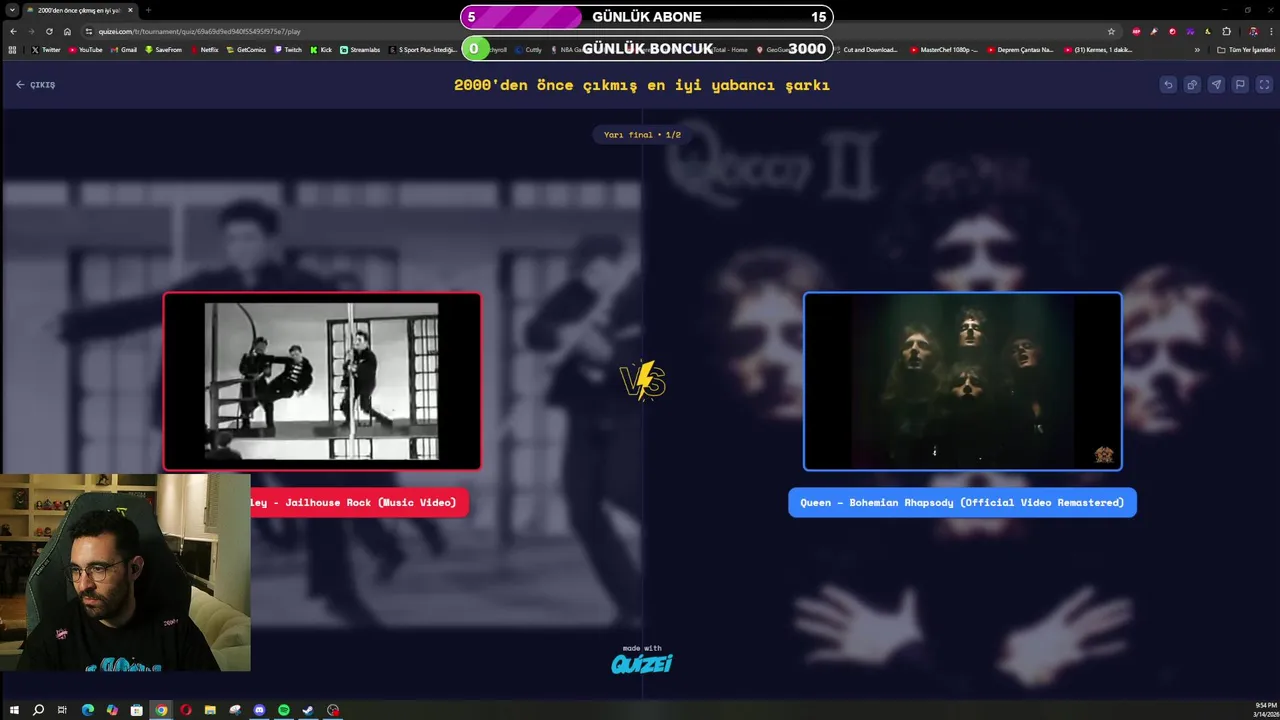The width and height of the screenshot is (1280, 720).
Task: Choose the Bohemian Rhapsody video thumbnail
Action: [962, 381]
